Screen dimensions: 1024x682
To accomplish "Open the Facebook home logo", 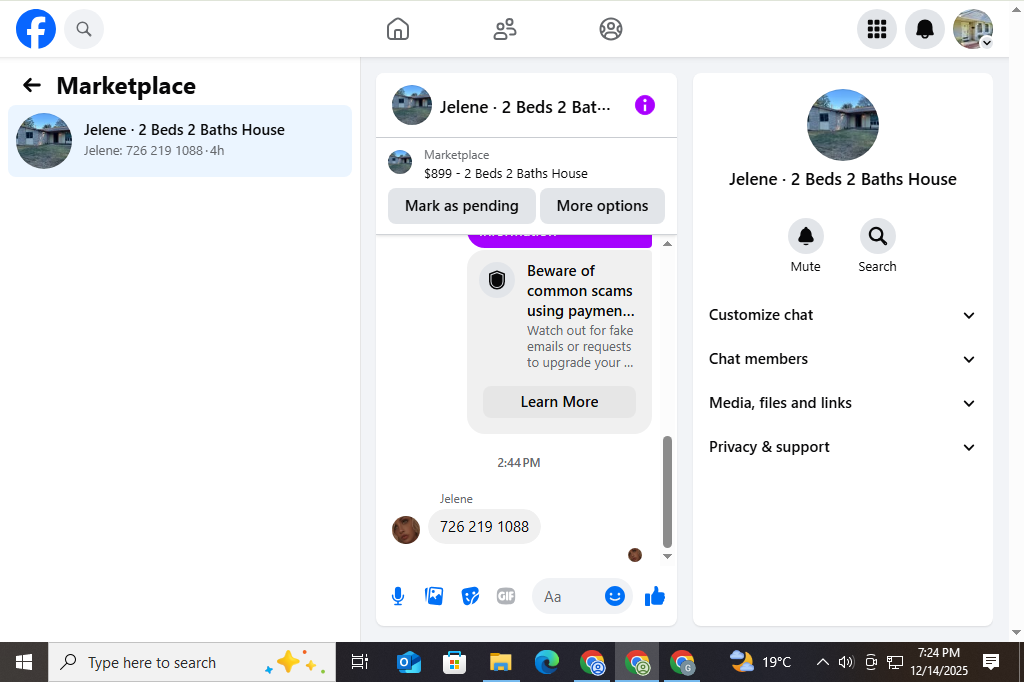I will 36,29.
